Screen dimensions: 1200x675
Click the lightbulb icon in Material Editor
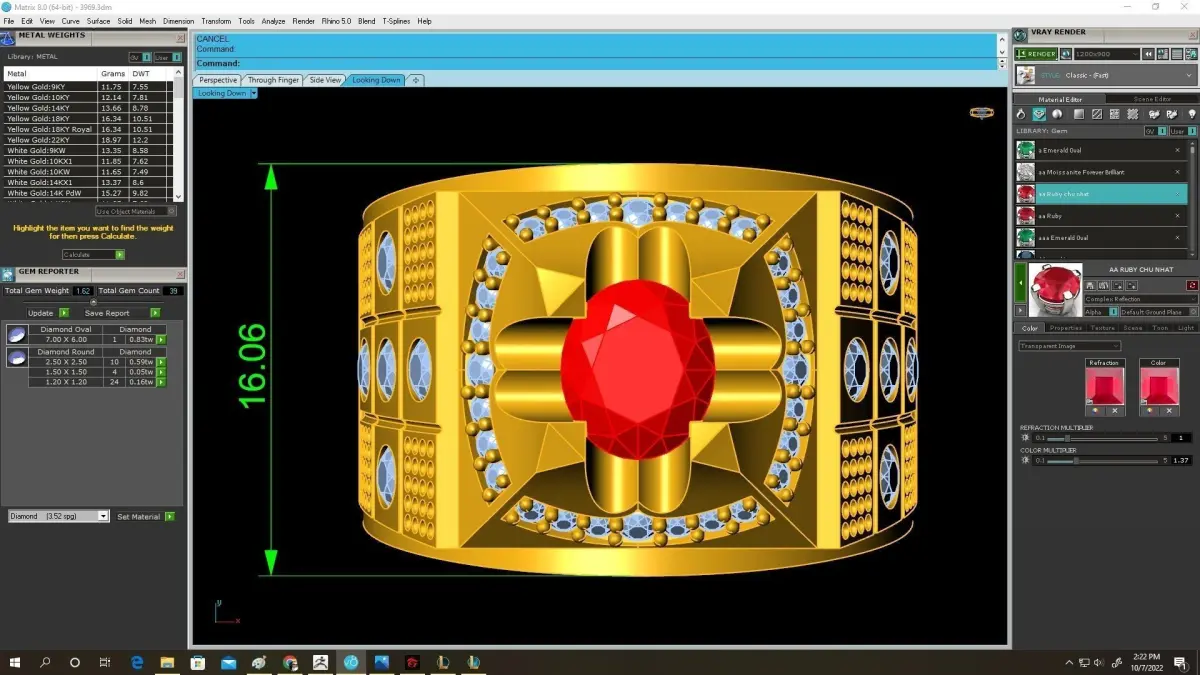[1191, 114]
